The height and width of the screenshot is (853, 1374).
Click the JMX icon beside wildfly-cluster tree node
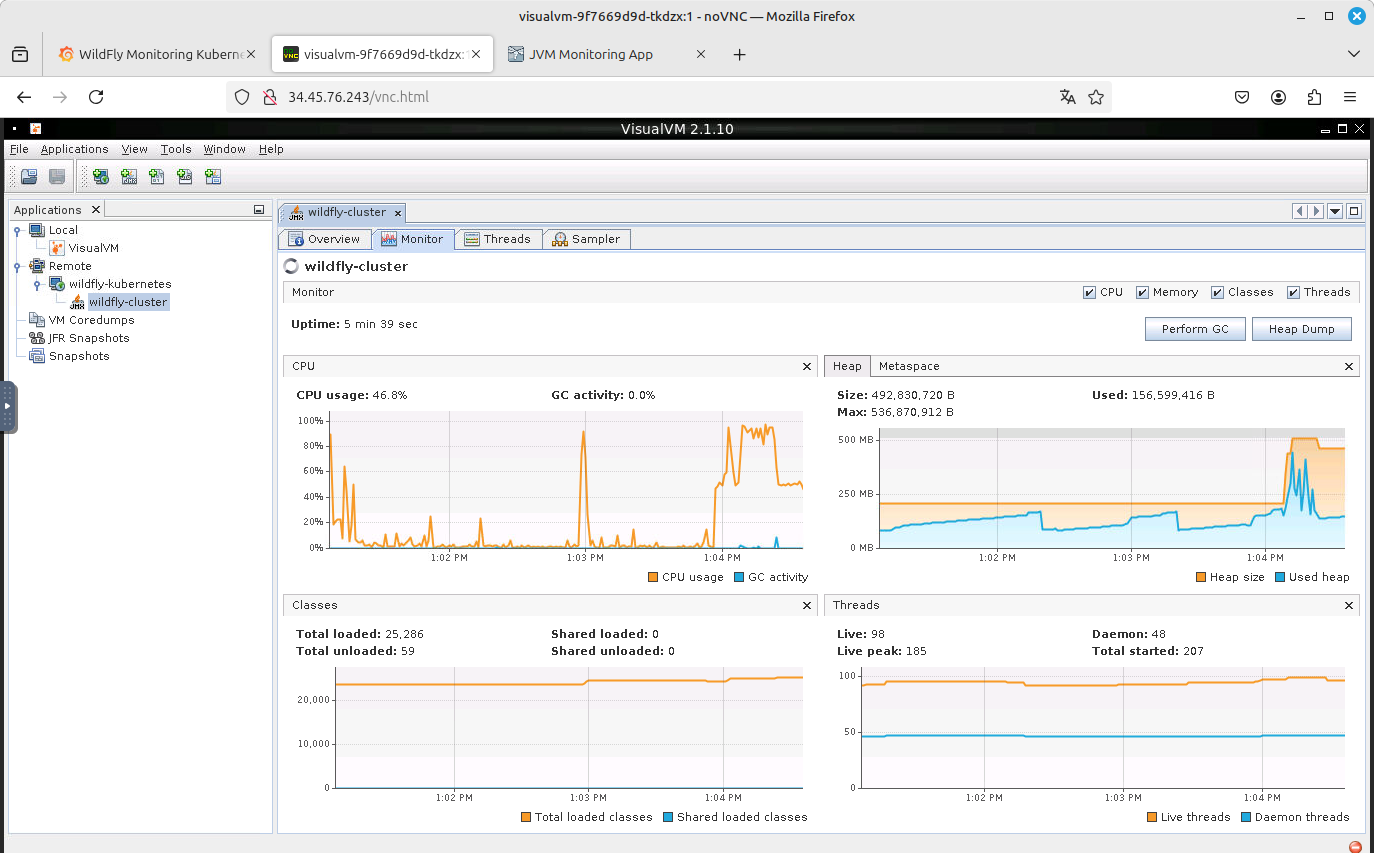pos(77,302)
